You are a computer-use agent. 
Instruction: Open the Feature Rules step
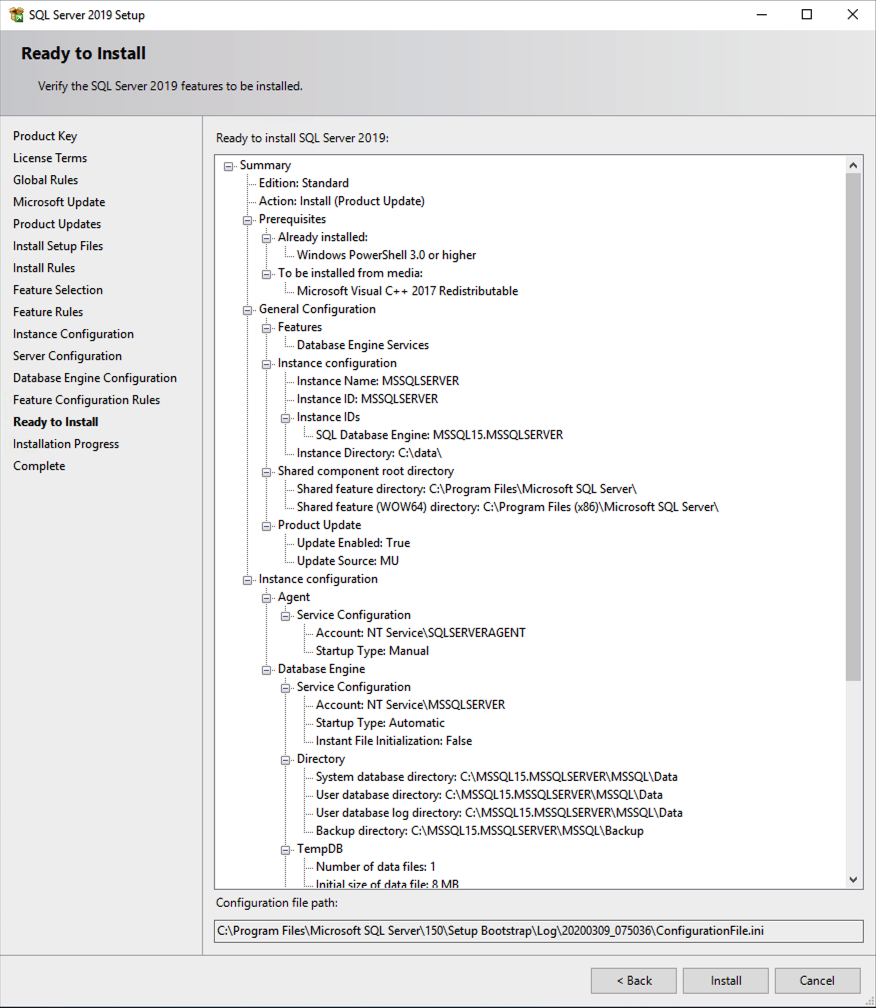48,312
